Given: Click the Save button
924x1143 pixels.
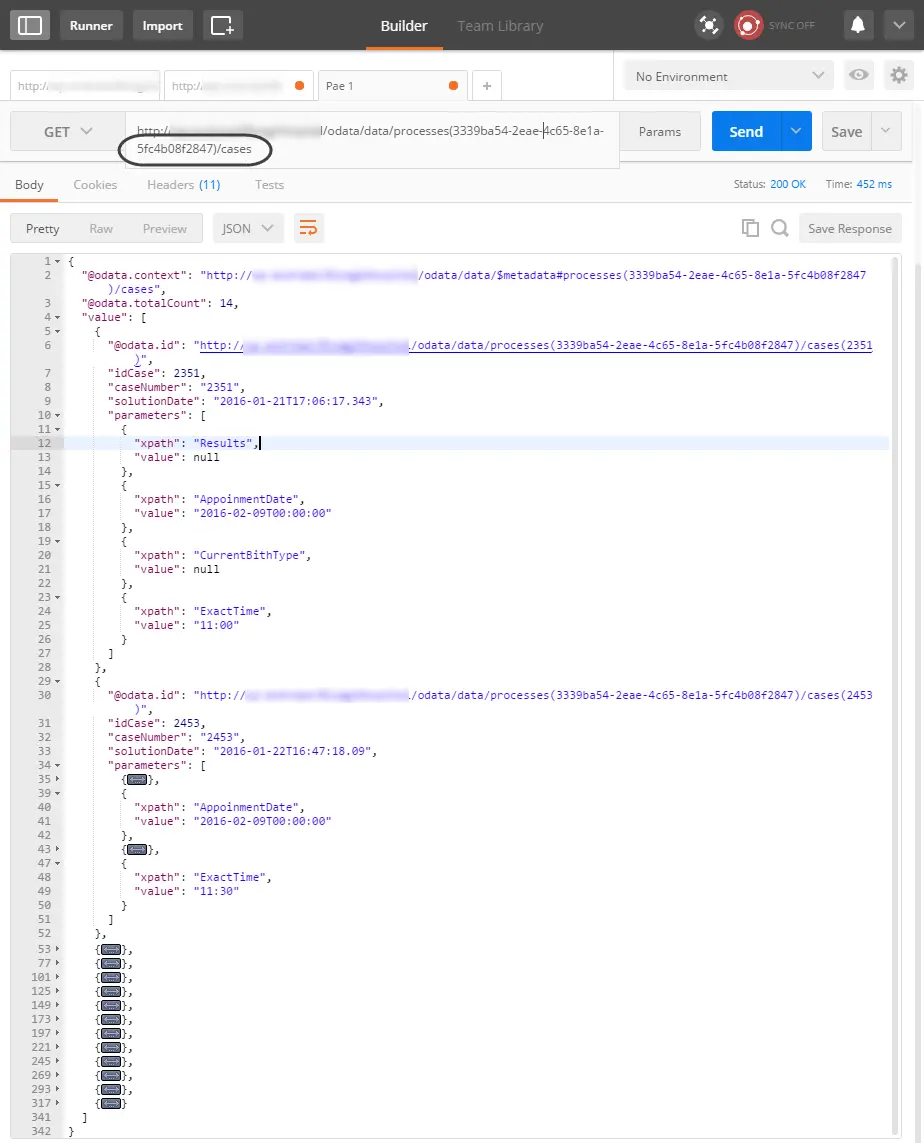Looking at the screenshot, I should (846, 131).
